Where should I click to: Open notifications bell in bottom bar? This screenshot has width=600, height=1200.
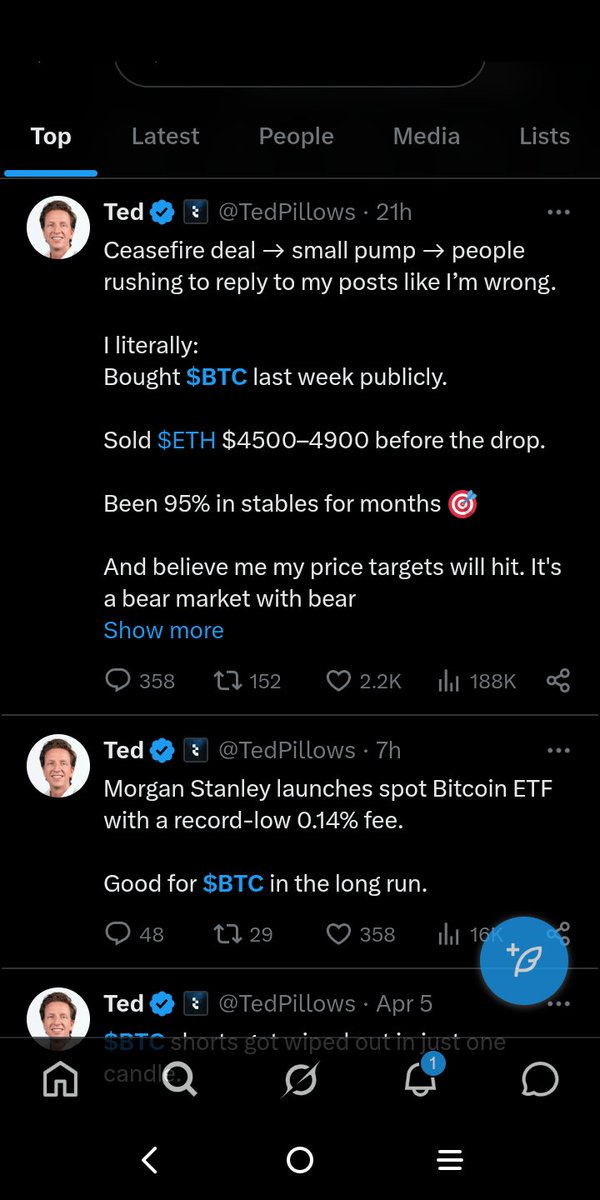420,1079
